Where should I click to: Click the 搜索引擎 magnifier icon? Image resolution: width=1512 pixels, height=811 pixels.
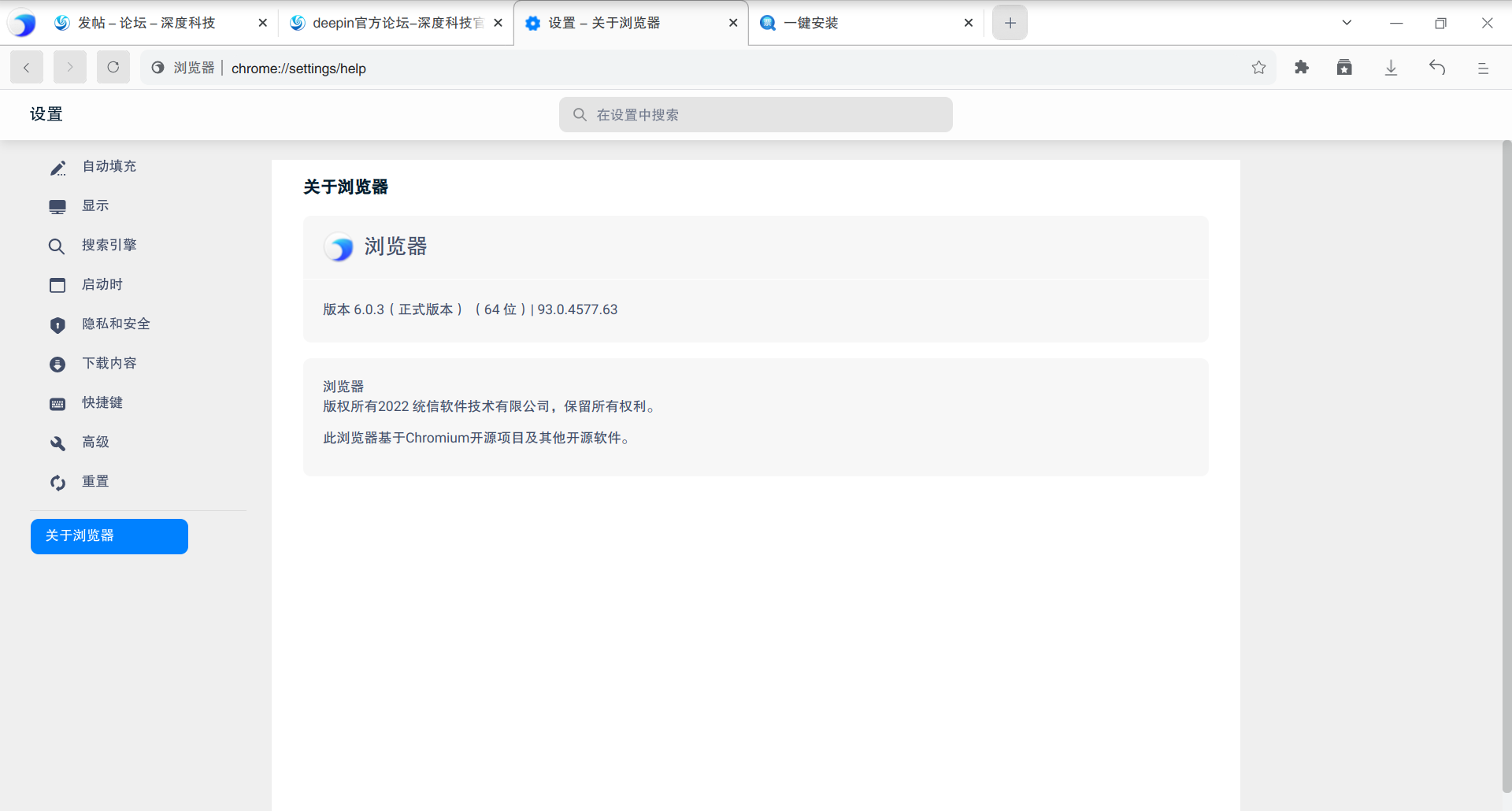coord(57,246)
